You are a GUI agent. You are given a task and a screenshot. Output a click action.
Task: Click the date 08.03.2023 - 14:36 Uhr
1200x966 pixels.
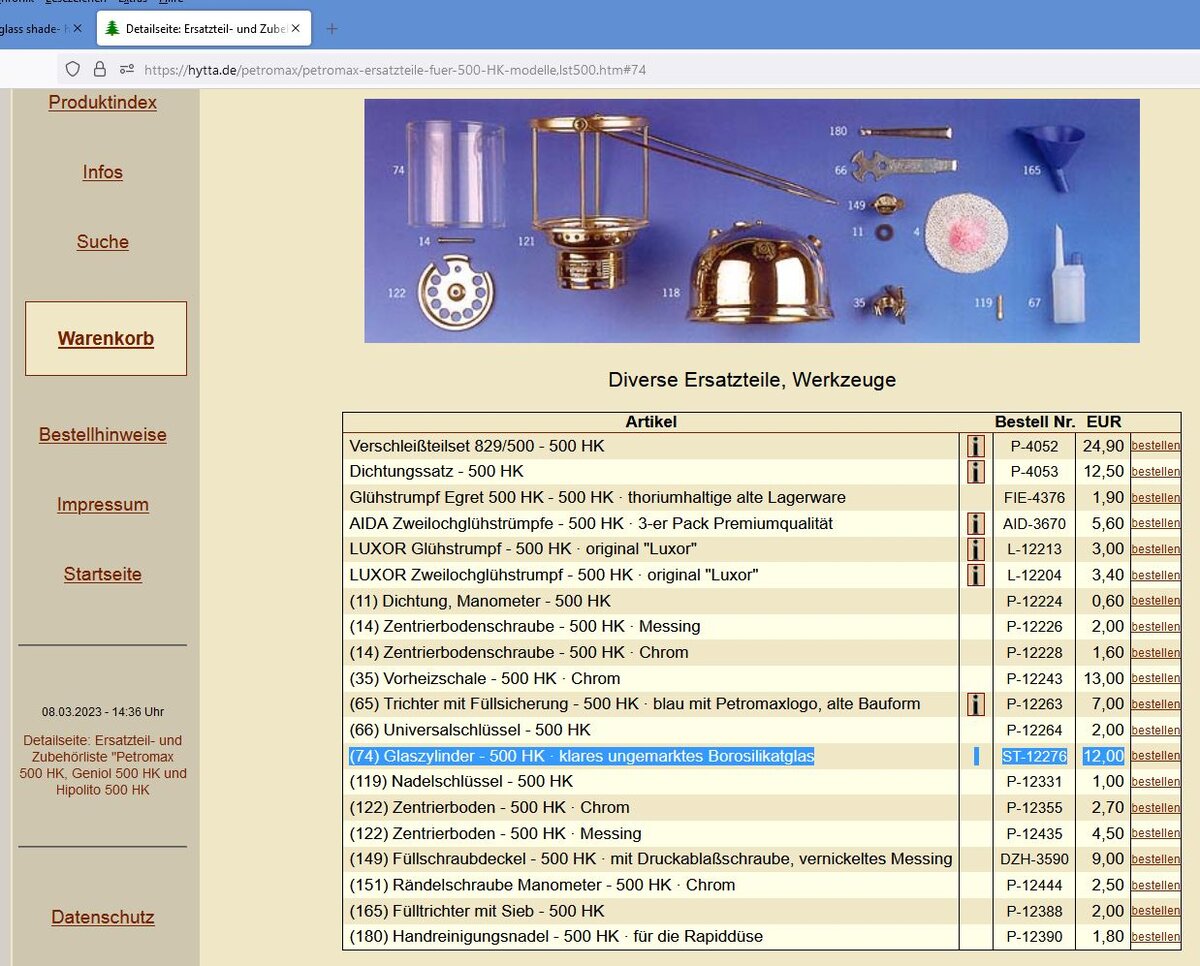click(103, 712)
